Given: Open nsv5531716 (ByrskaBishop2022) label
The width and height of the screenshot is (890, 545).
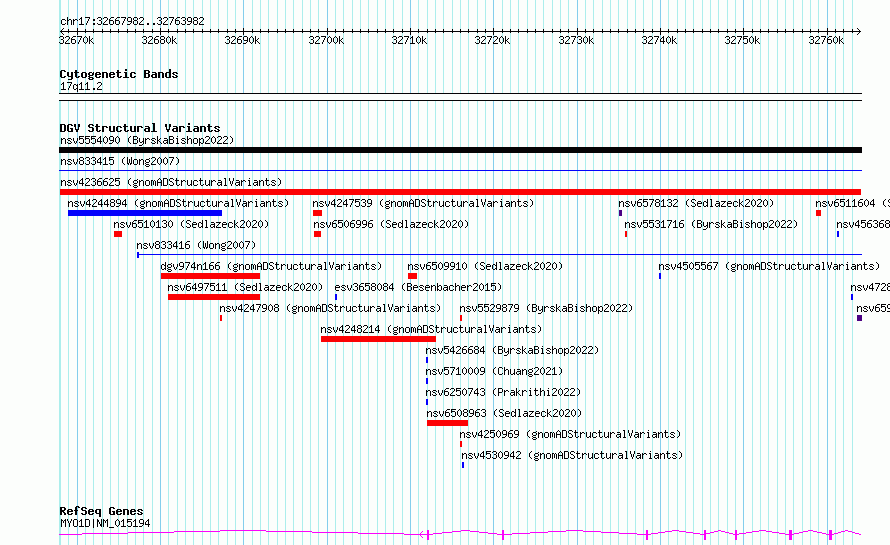Looking at the screenshot, I should point(711,224).
